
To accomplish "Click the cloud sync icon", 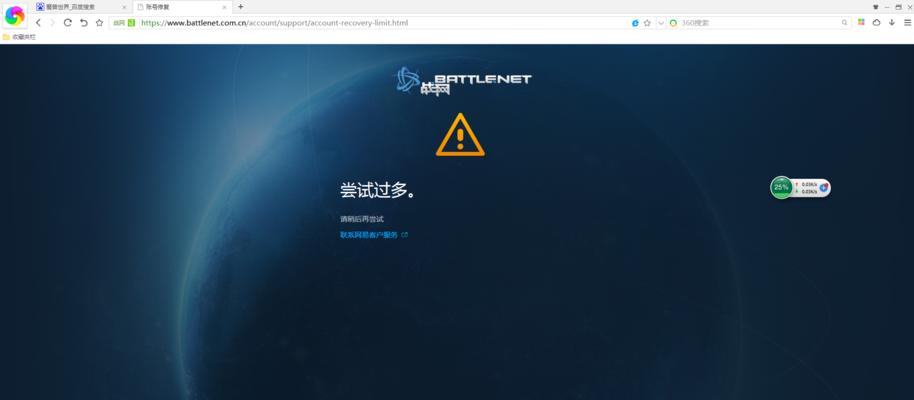I will (x=876, y=22).
